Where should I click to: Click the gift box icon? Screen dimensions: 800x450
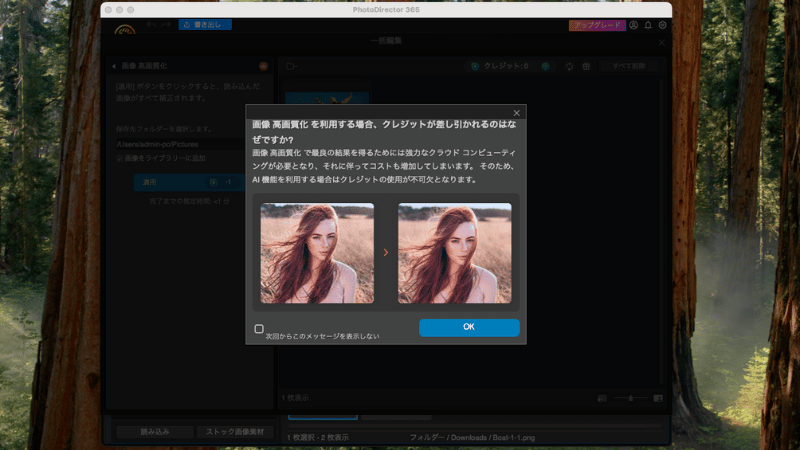586,66
